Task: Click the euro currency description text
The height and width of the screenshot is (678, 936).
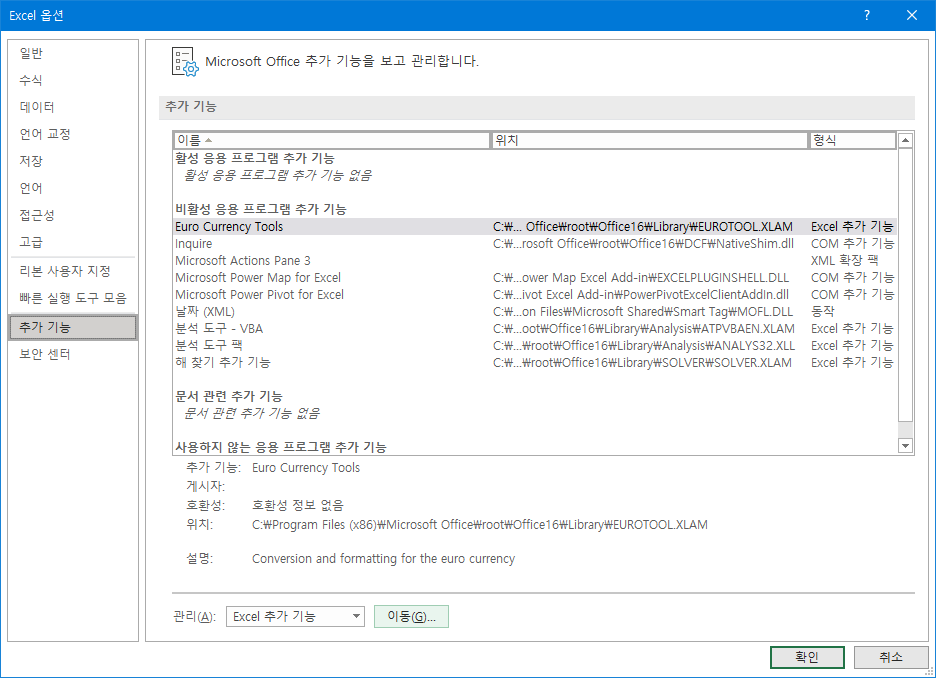Action: [x=383, y=559]
